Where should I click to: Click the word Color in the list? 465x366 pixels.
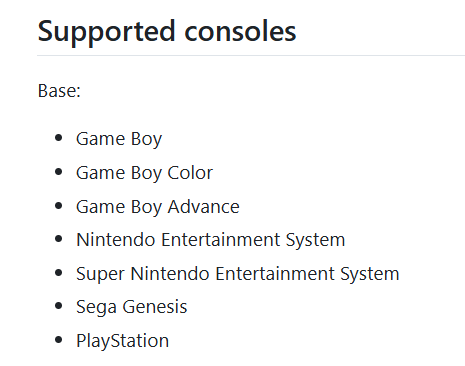pos(190,173)
